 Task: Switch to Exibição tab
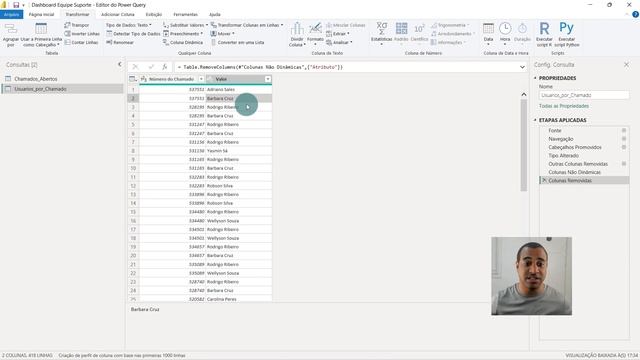pyautogui.click(x=154, y=14)
